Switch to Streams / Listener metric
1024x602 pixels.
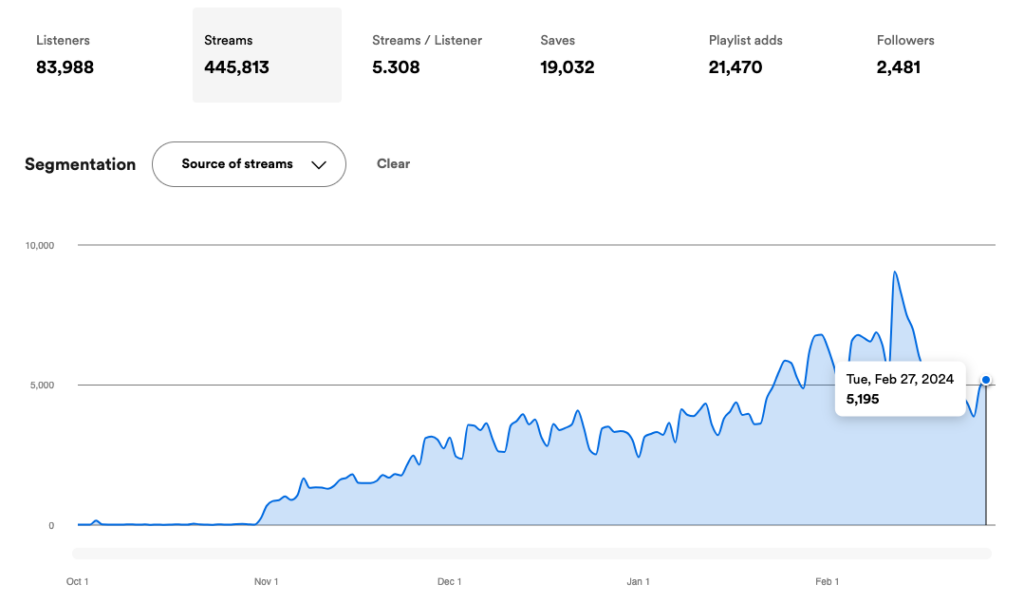(x=427, y=55)
